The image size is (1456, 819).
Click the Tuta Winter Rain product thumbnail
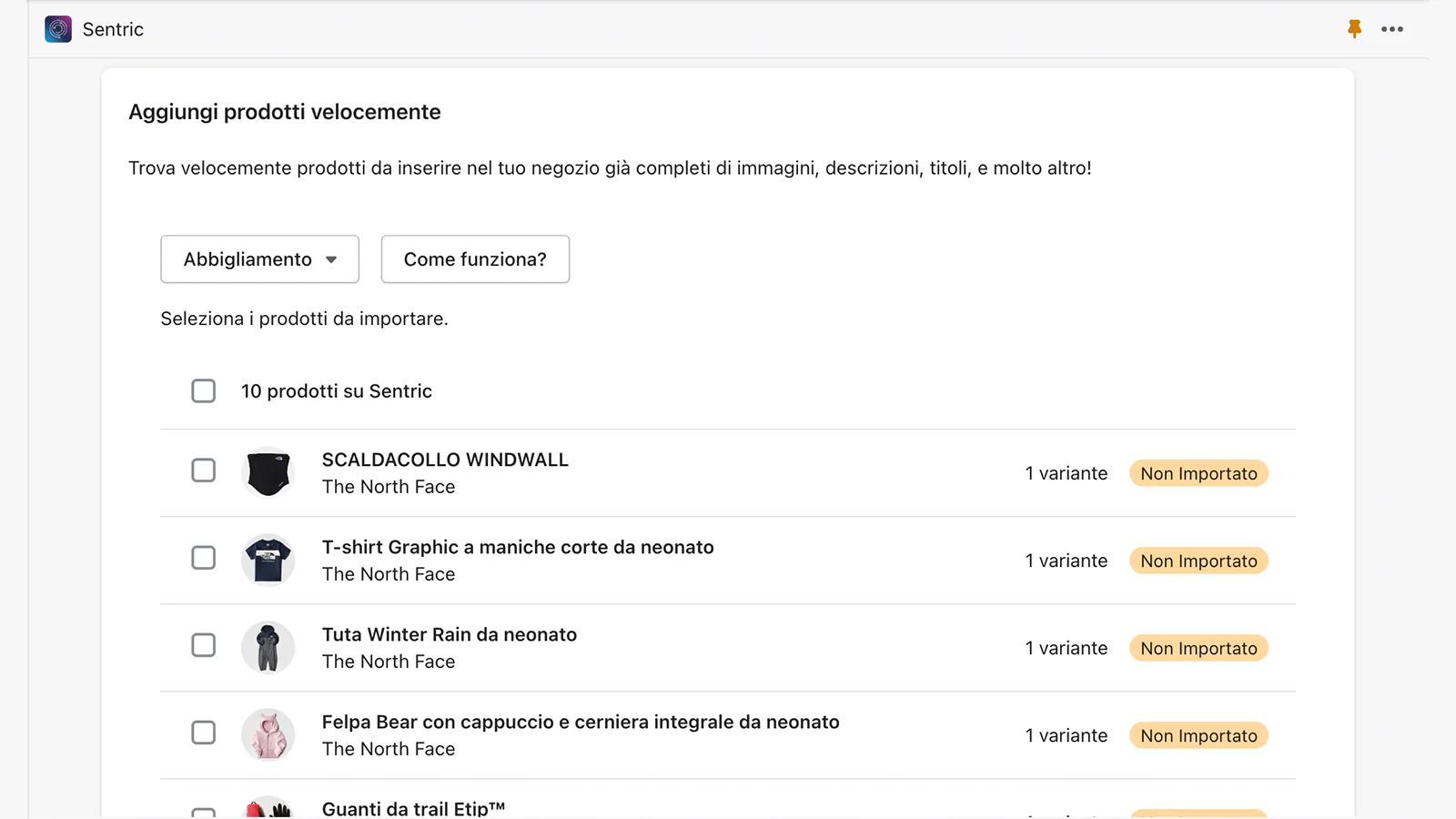pyautogui.click(x=268, y=648)
